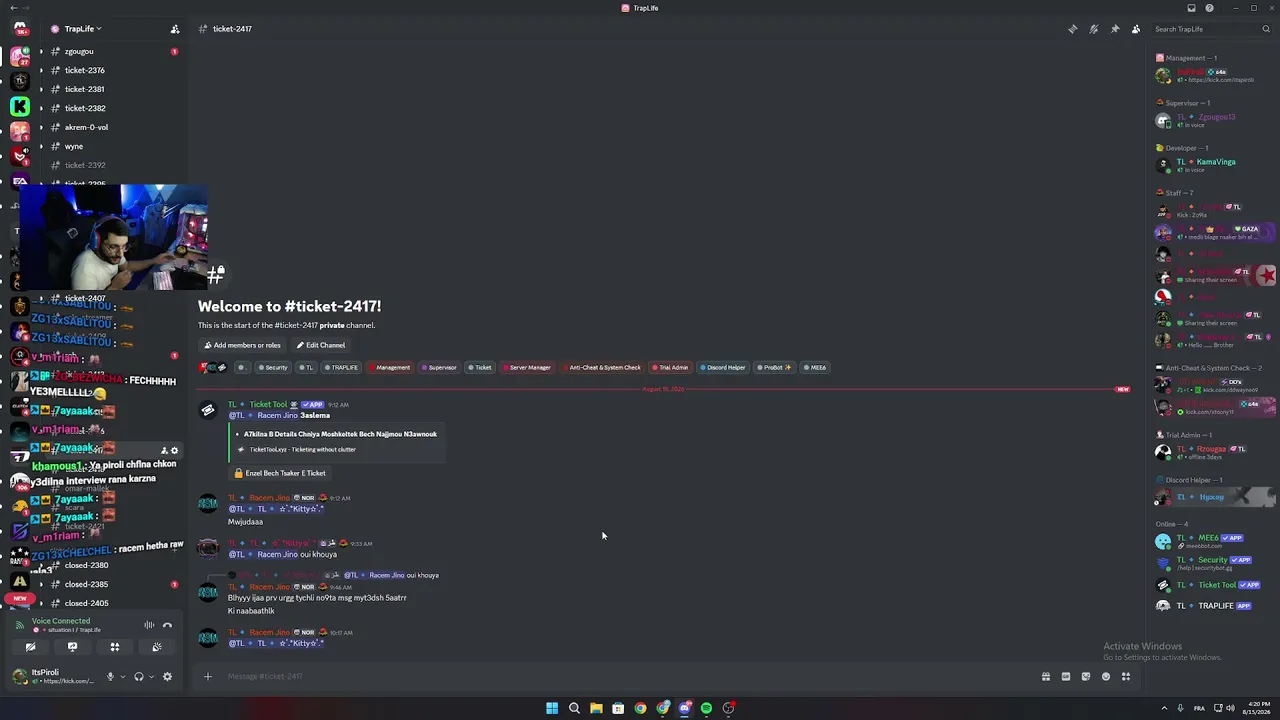Expand threads of akrem-0-vol channel
Image resolution: width=1280 pixels, height=720 pixels.
click(x=41, y=127)
